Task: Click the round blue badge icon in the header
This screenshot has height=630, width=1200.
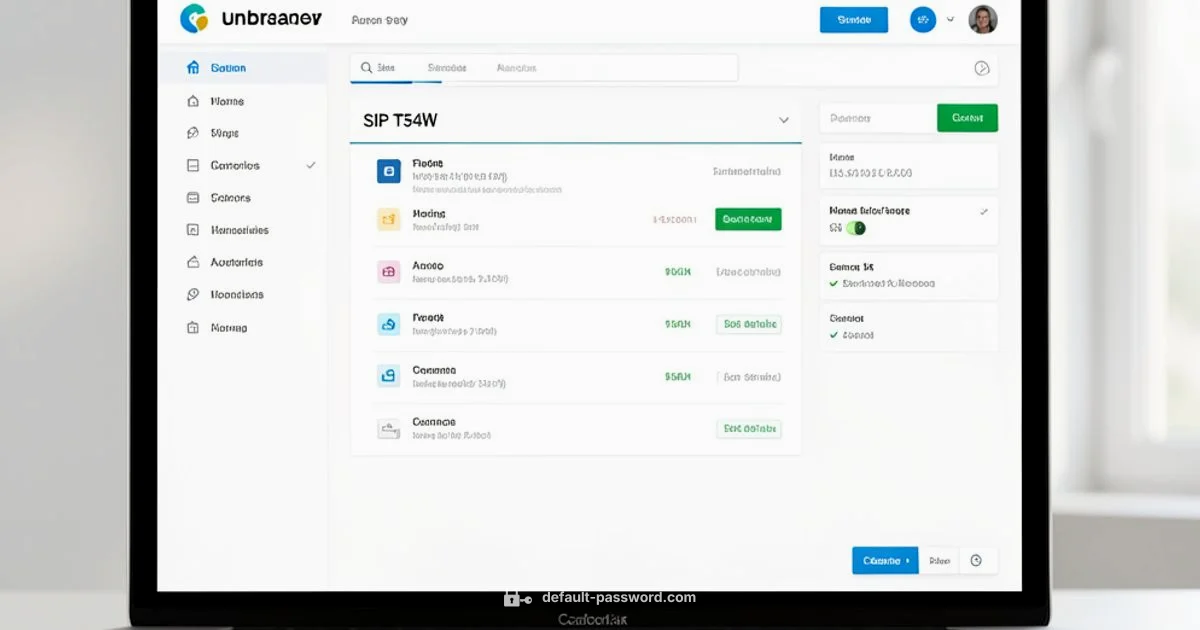Action: coord(922,19)
